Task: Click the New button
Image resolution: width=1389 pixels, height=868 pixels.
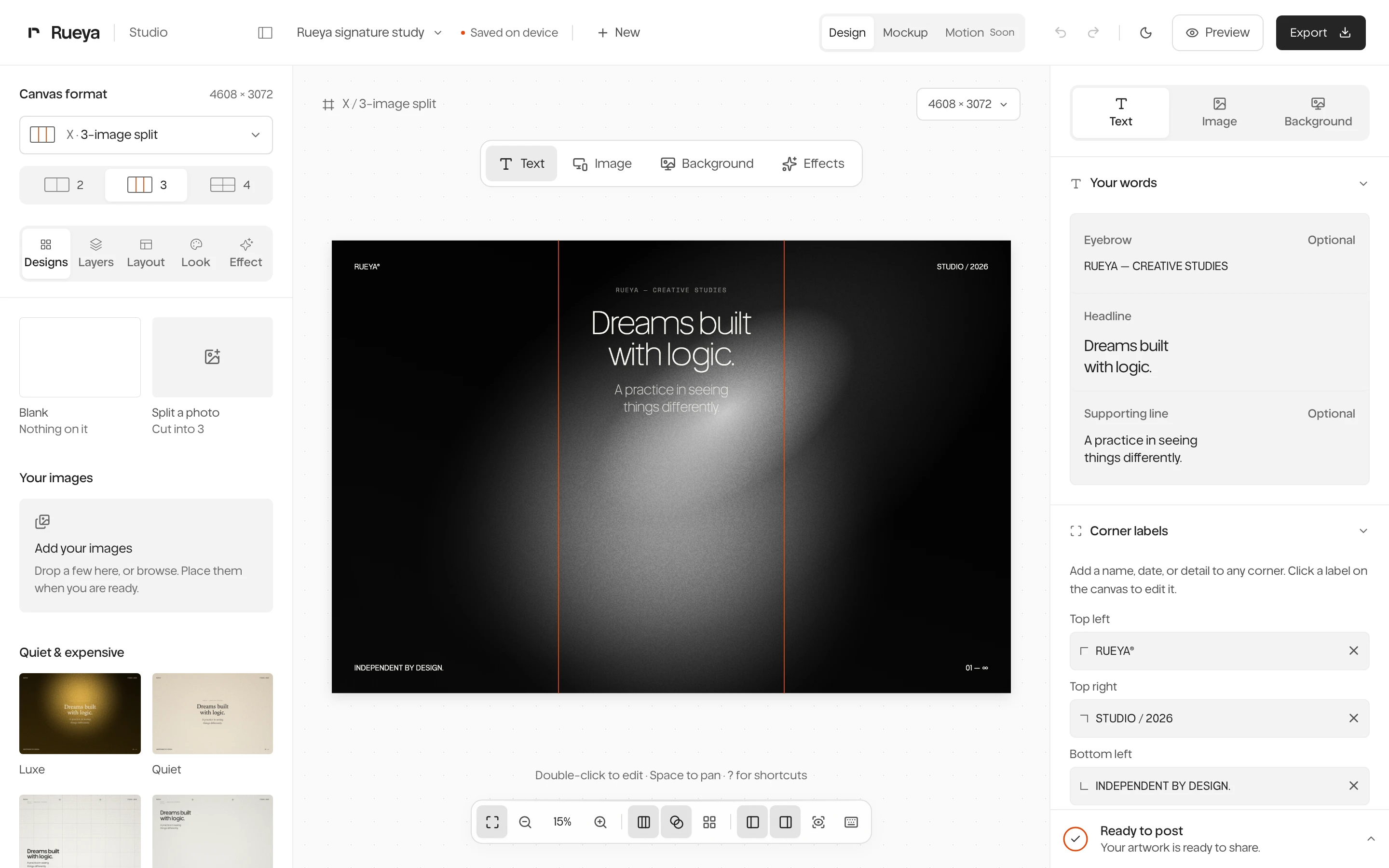Action: 619,33
